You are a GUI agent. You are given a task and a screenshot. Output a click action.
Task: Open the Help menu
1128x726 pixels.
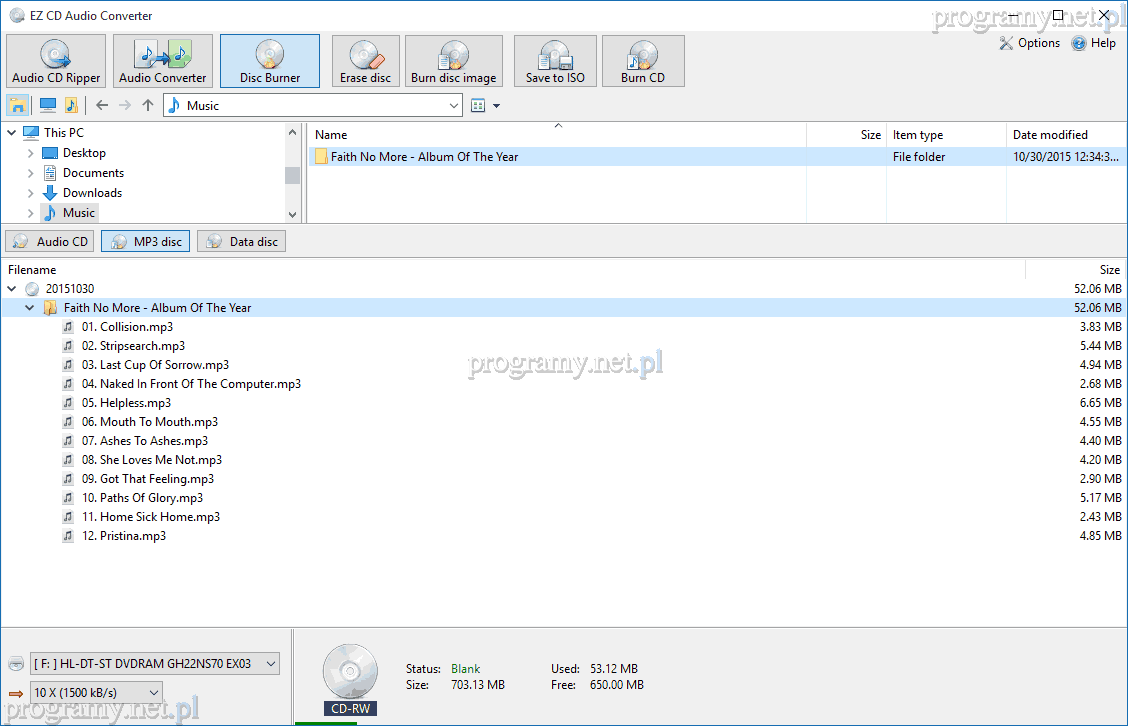pyautogui.click(x=1093, y=43)
